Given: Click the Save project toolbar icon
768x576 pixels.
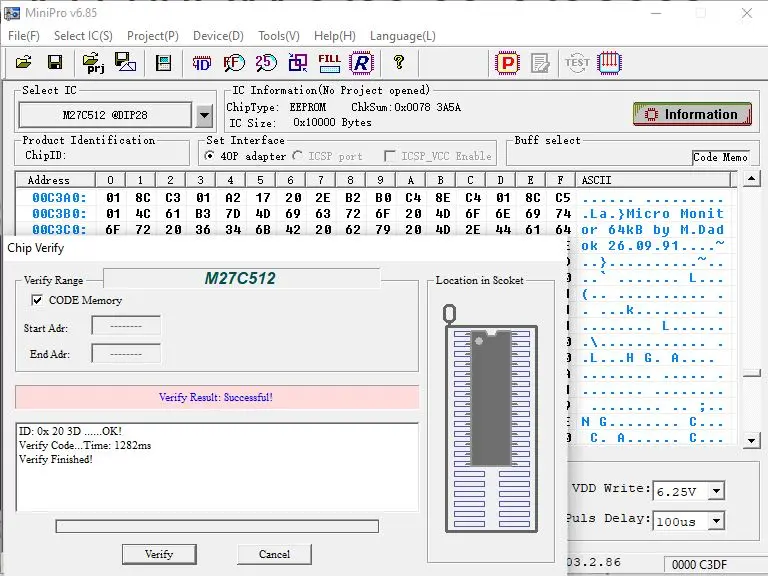Looking at the screenshot, I should pyautogui.click(x=125, y=62).
